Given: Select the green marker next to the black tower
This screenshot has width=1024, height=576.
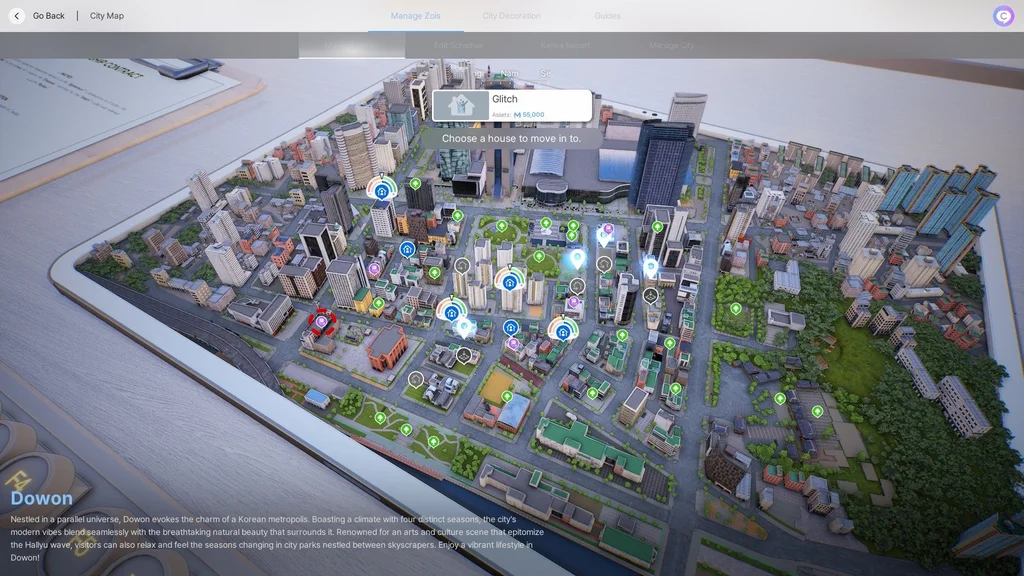Looking at the screenshot, I should (x=415, y=184).
